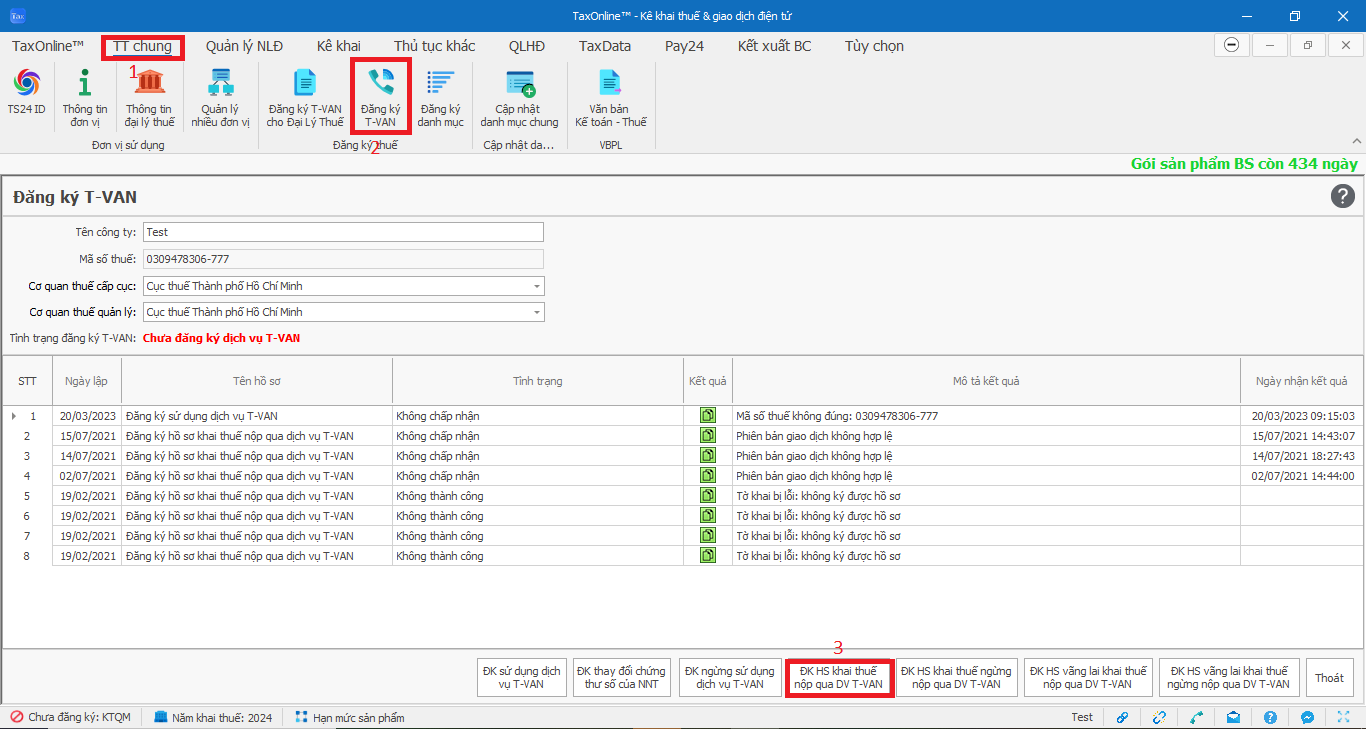Click the Mô tả kết quả column header
Image resolution: width=1366 pixels, height=729 pixels.
coord(986,381)
